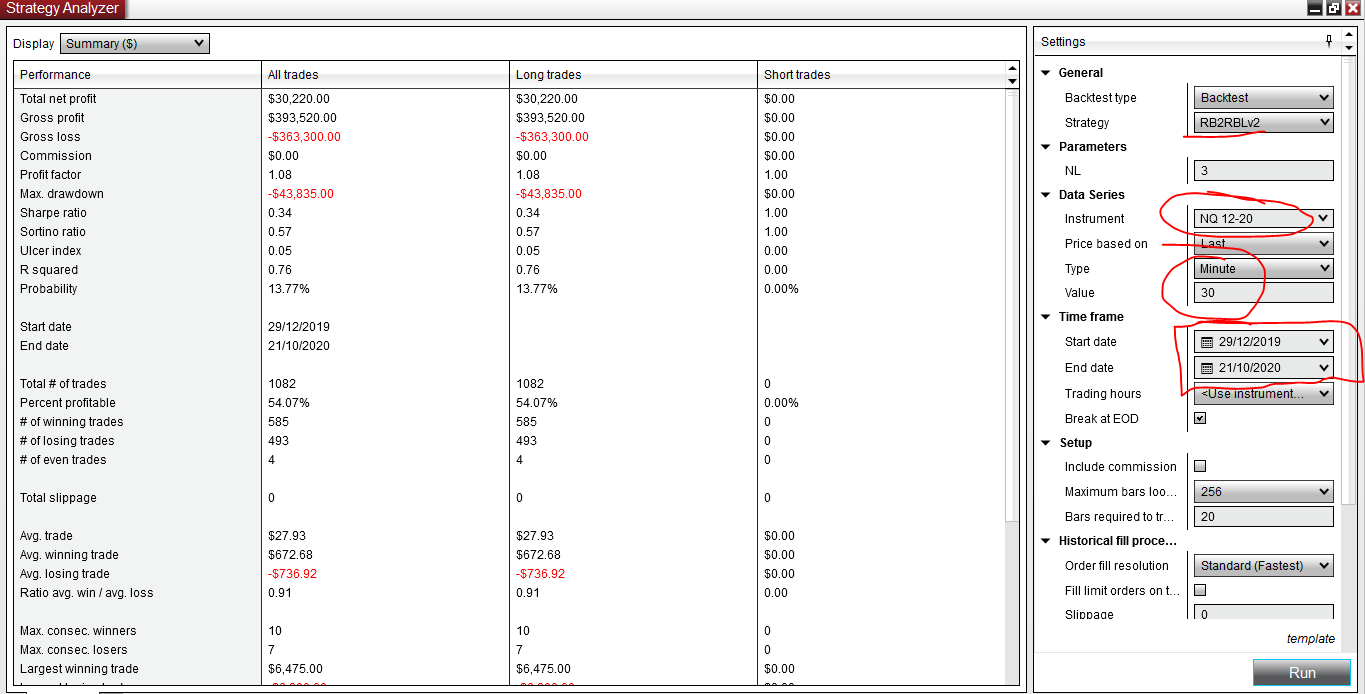Click the Total net profit row label
The width and height of the screenshot is (1365, 694).
pos(58,99)
